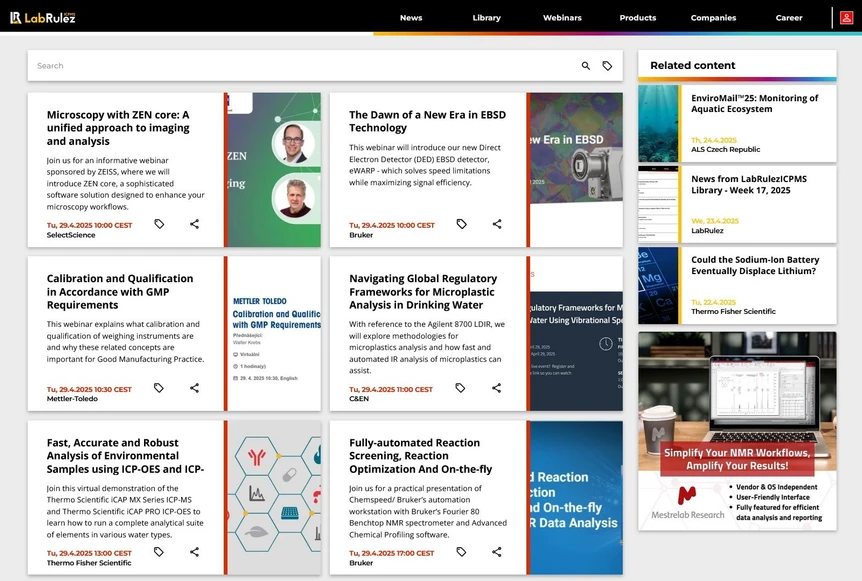Open News from LabRulezICPMS Library Week 17
Screen dimensions: 862x581
749,185
